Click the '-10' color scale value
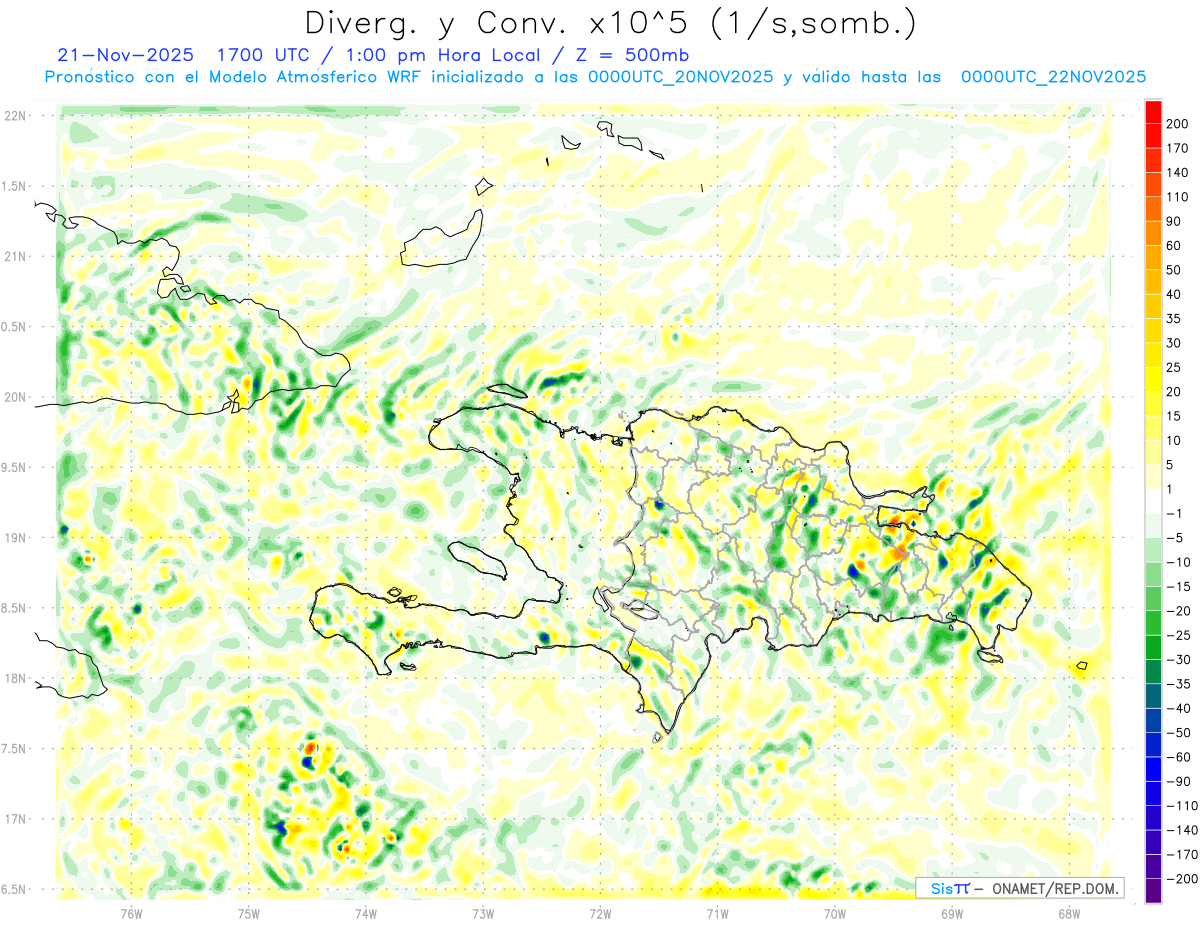 coord(1178,563)
